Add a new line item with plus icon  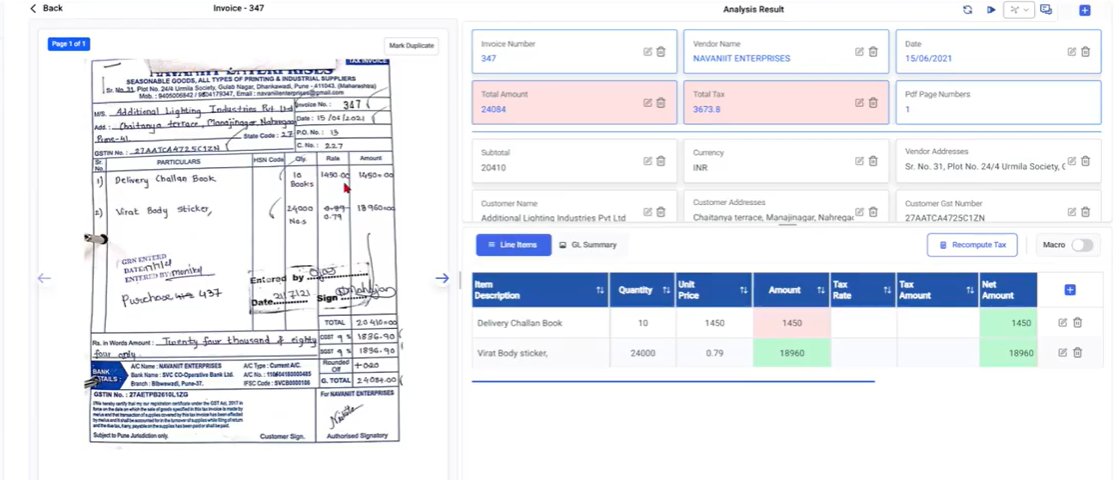click(x=1070, y=290)
